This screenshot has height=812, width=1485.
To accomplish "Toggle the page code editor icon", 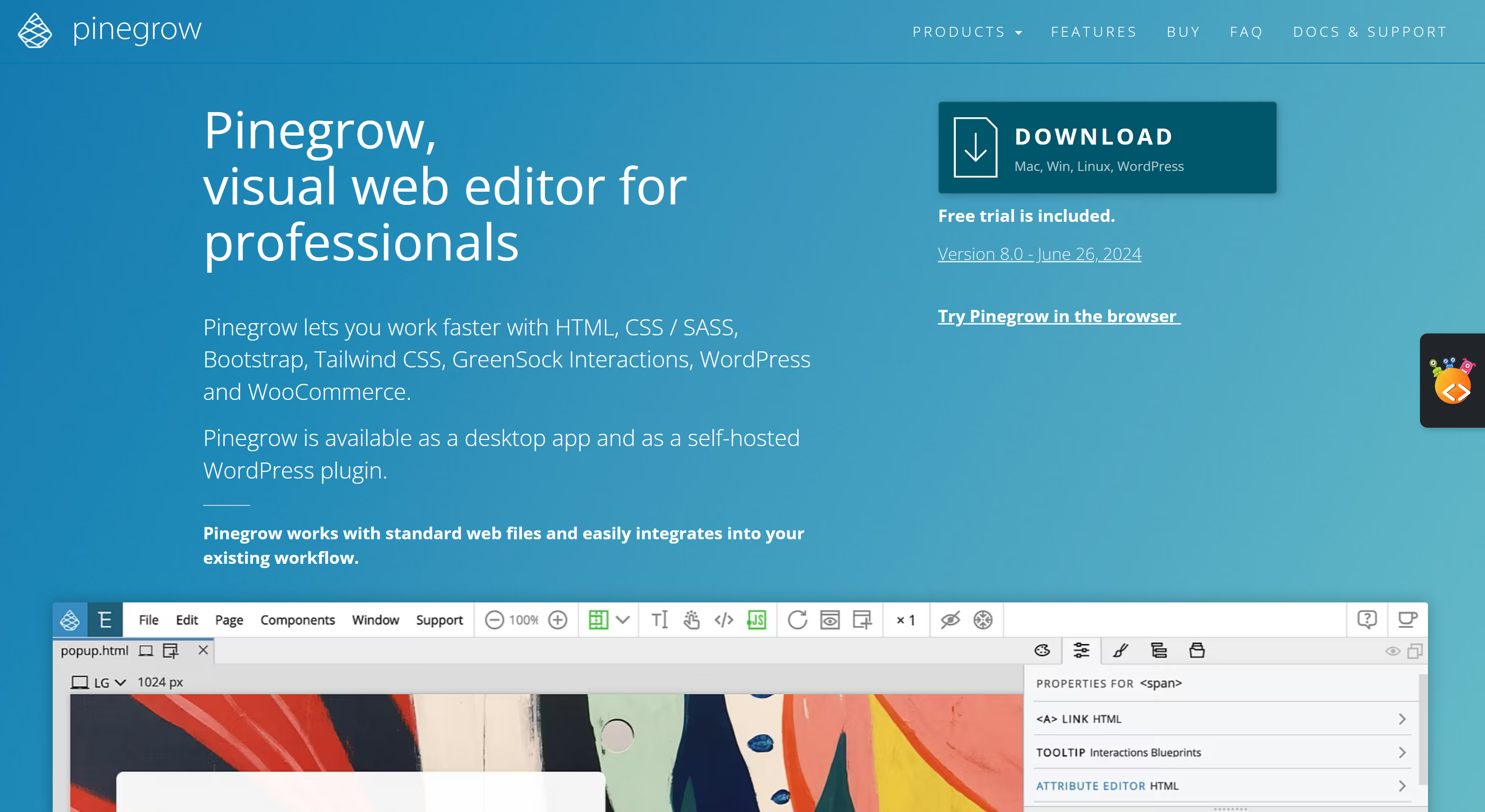I will [724, 620].
